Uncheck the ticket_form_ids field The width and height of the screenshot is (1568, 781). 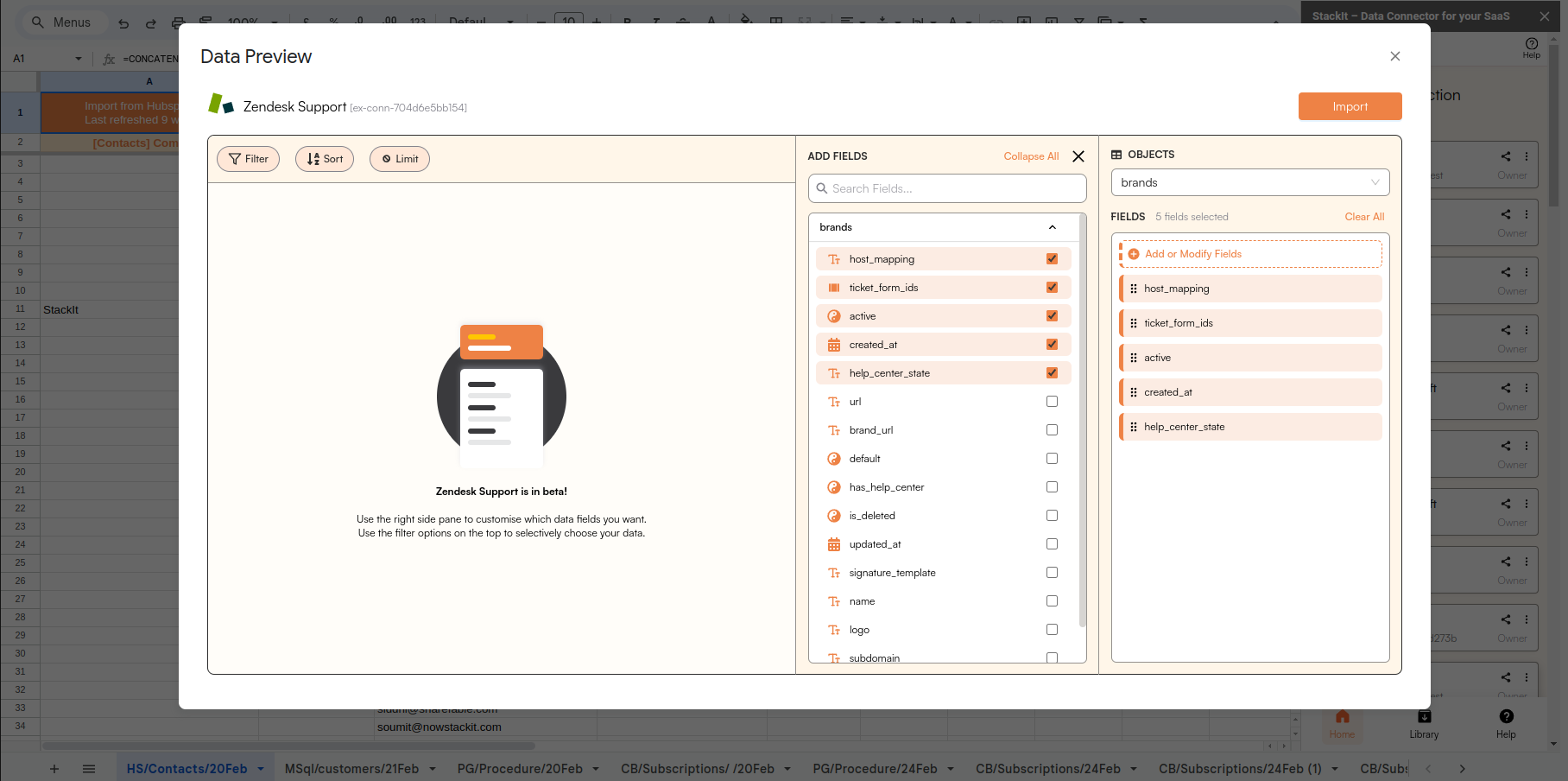pos(1052,287)
